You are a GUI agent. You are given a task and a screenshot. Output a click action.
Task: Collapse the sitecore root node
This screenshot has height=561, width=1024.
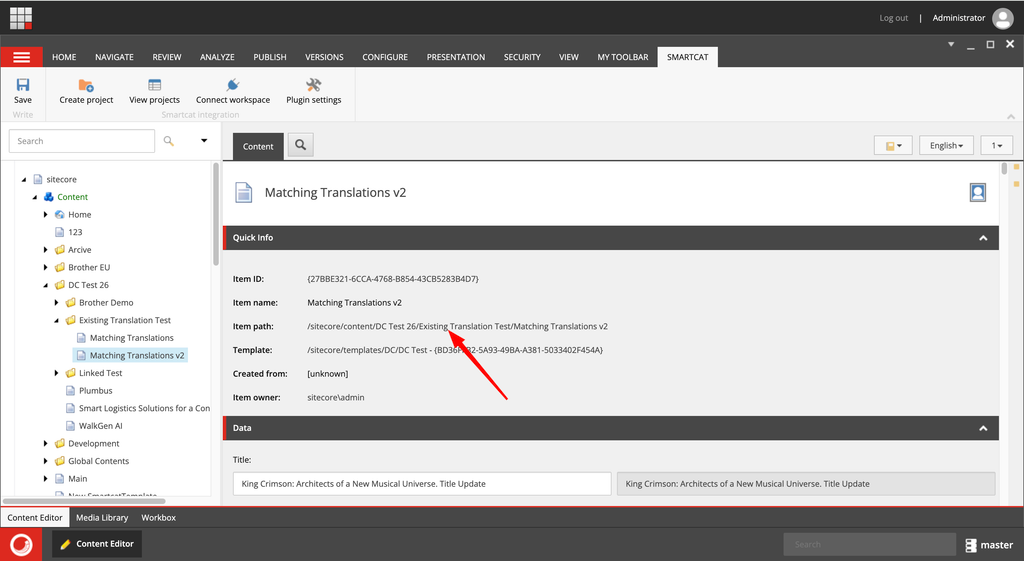coord(24,179)
